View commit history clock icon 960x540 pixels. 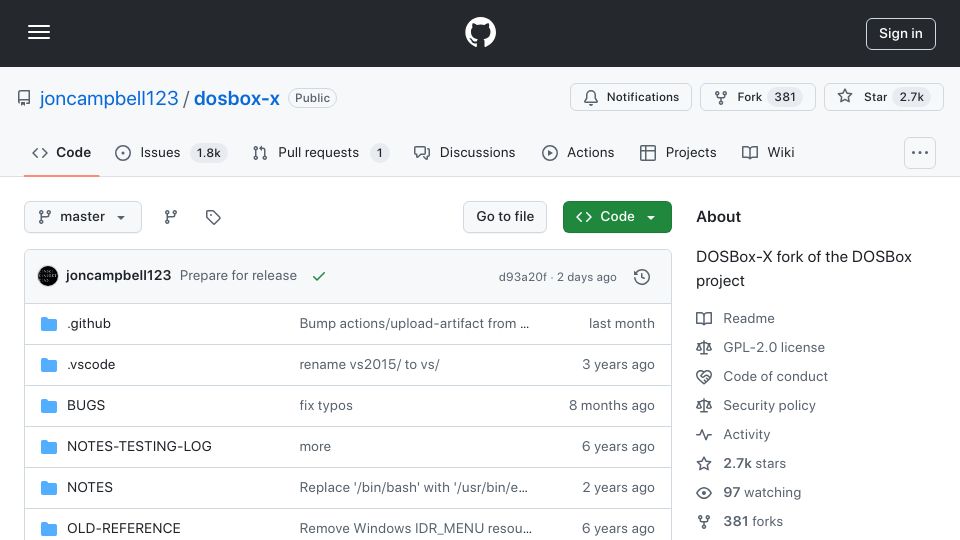click(642, 277)
